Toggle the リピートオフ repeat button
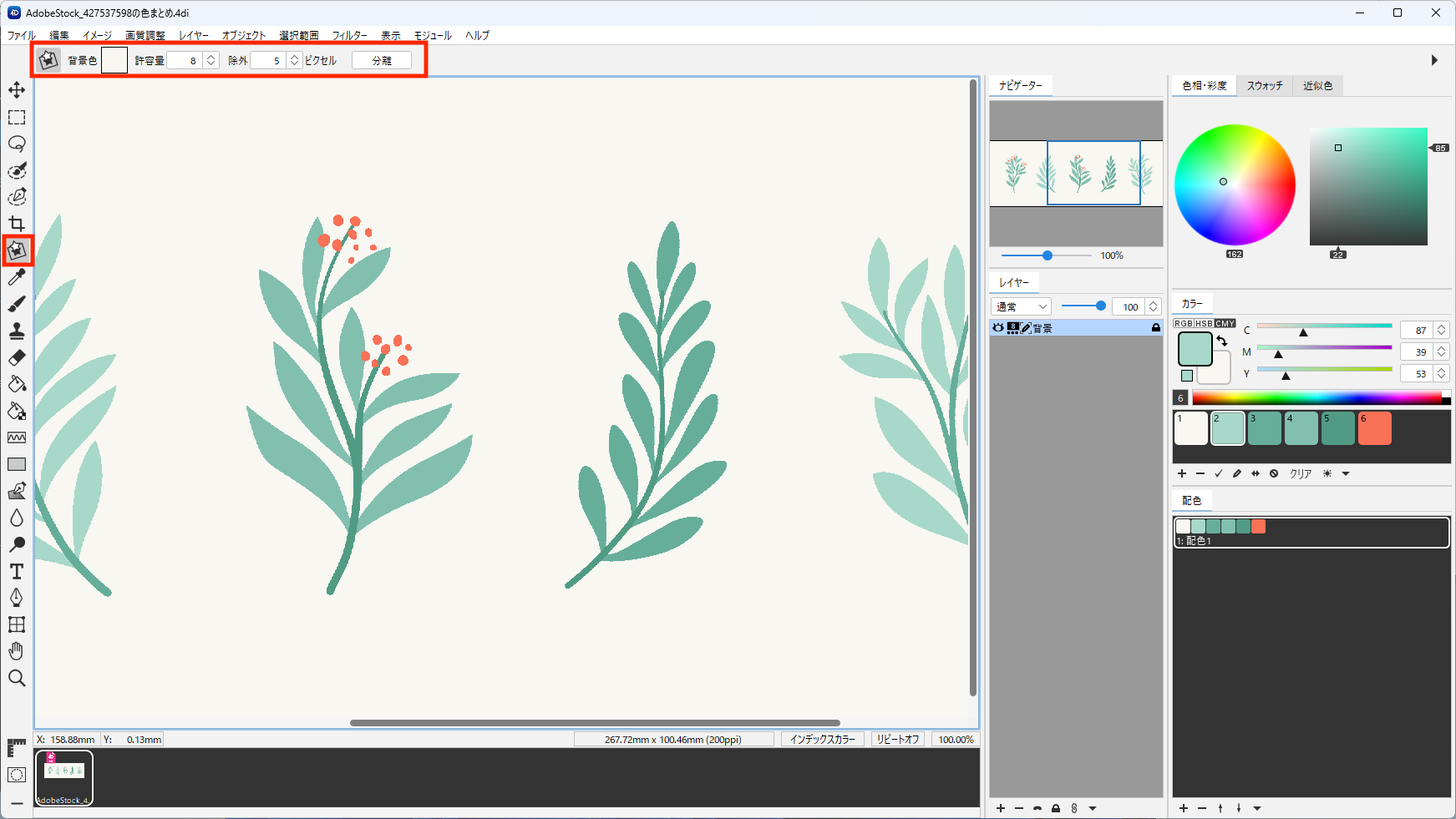This screenshot has width=1456, height=819. (x=898, y=739)
